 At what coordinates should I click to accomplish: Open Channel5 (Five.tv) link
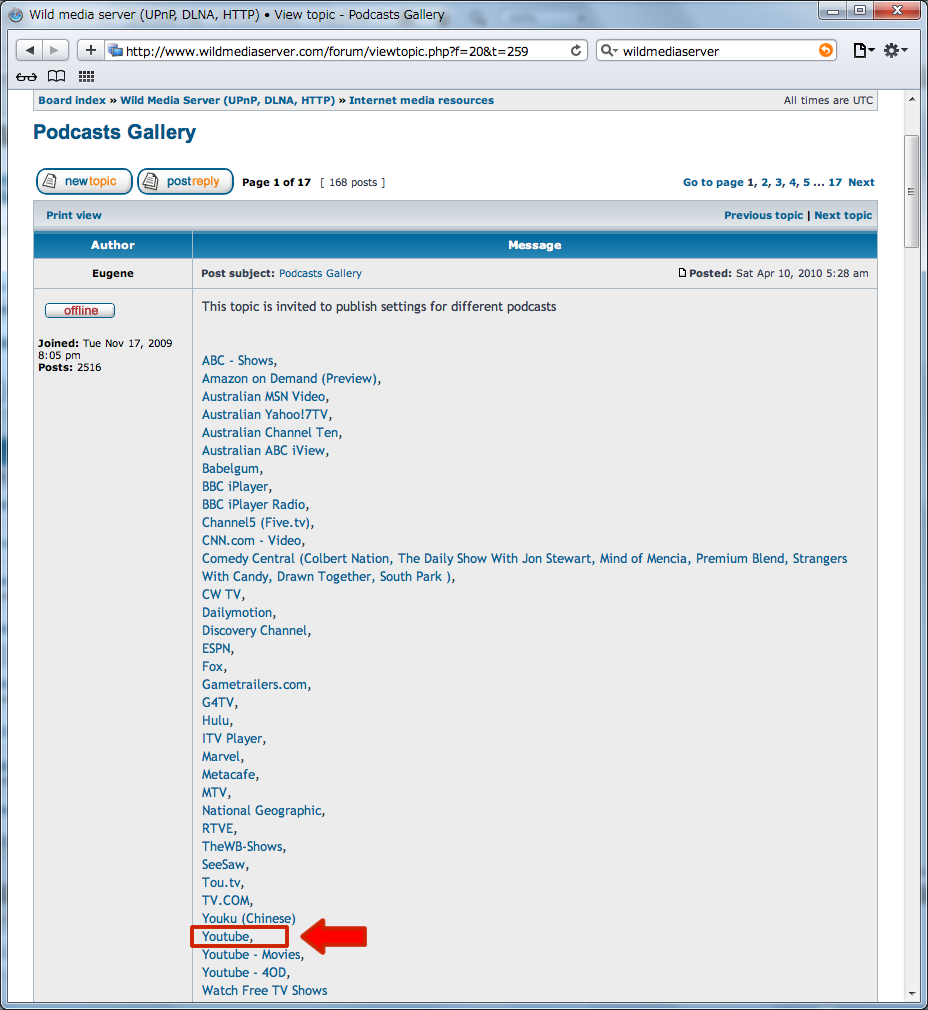click(256, 523)
